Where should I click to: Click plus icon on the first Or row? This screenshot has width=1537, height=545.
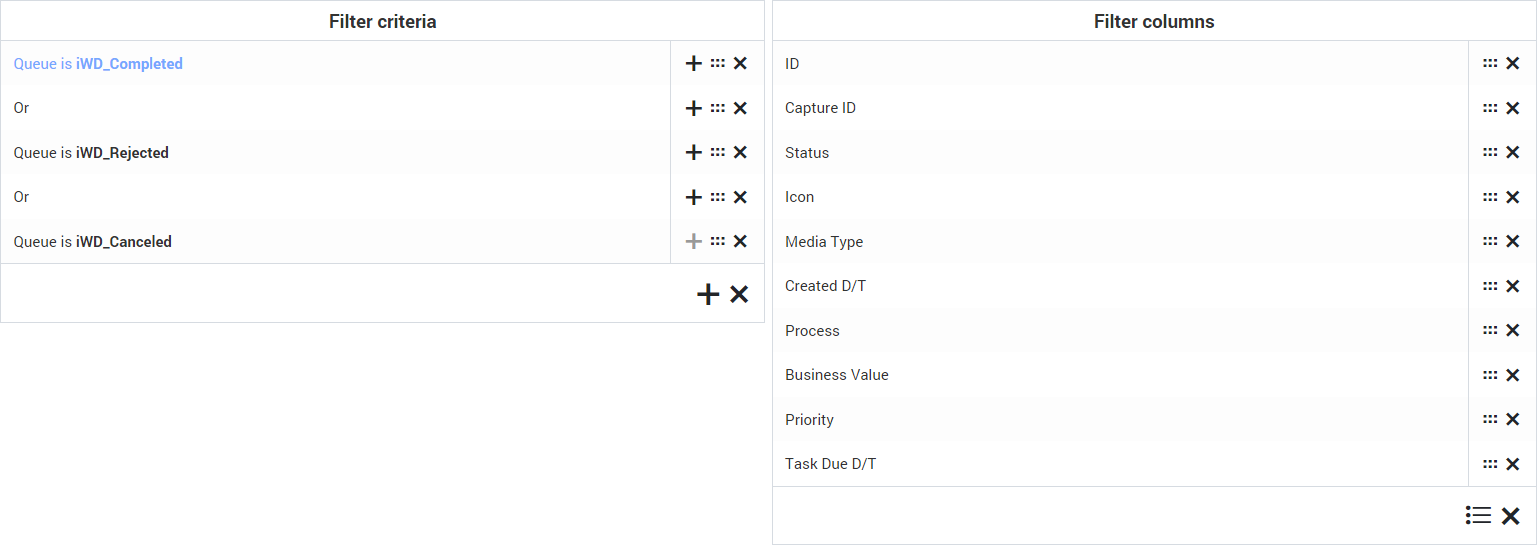pos(693,108)
